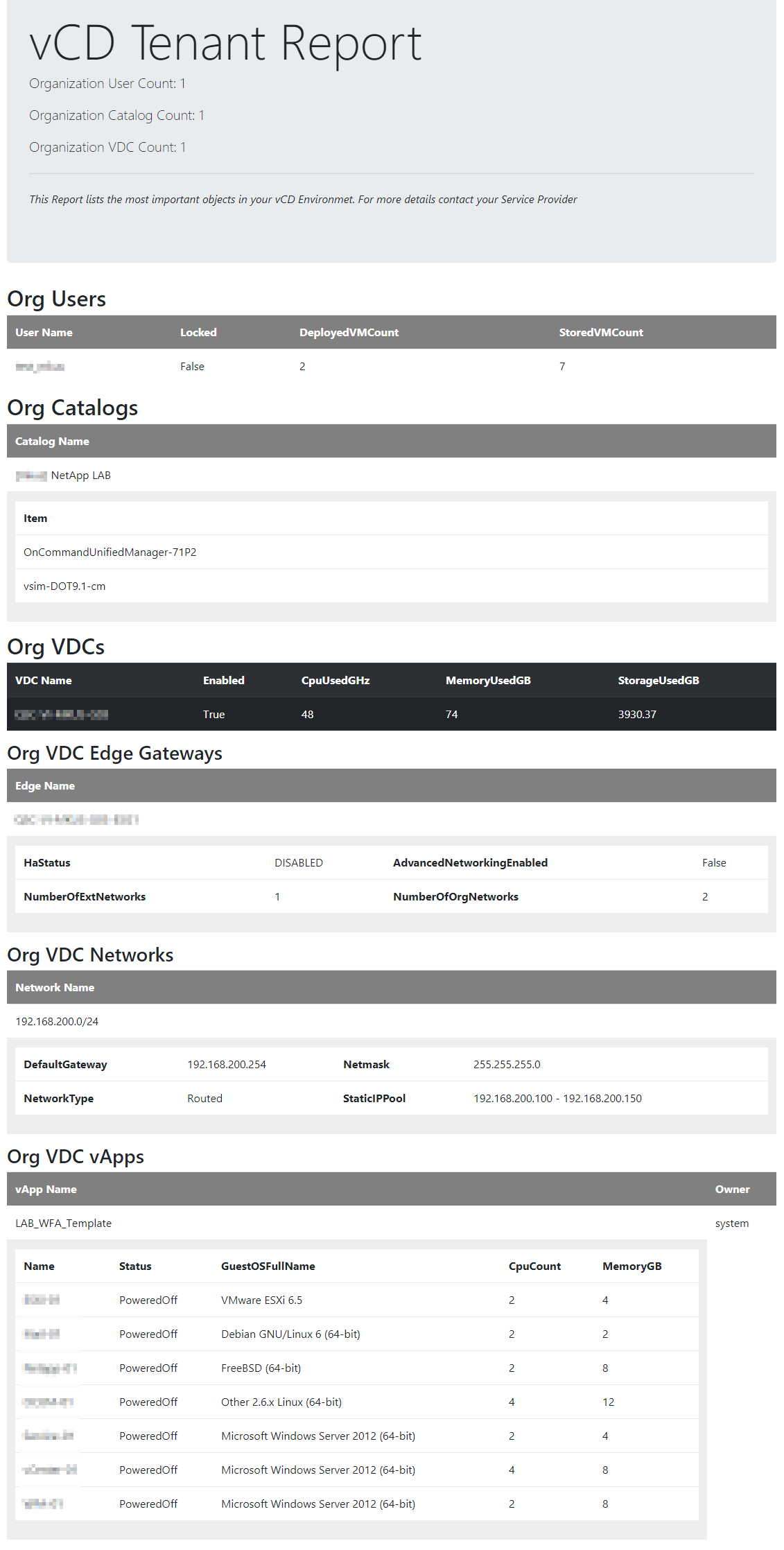Click the DeployedVMCount column header

[349, 333]
